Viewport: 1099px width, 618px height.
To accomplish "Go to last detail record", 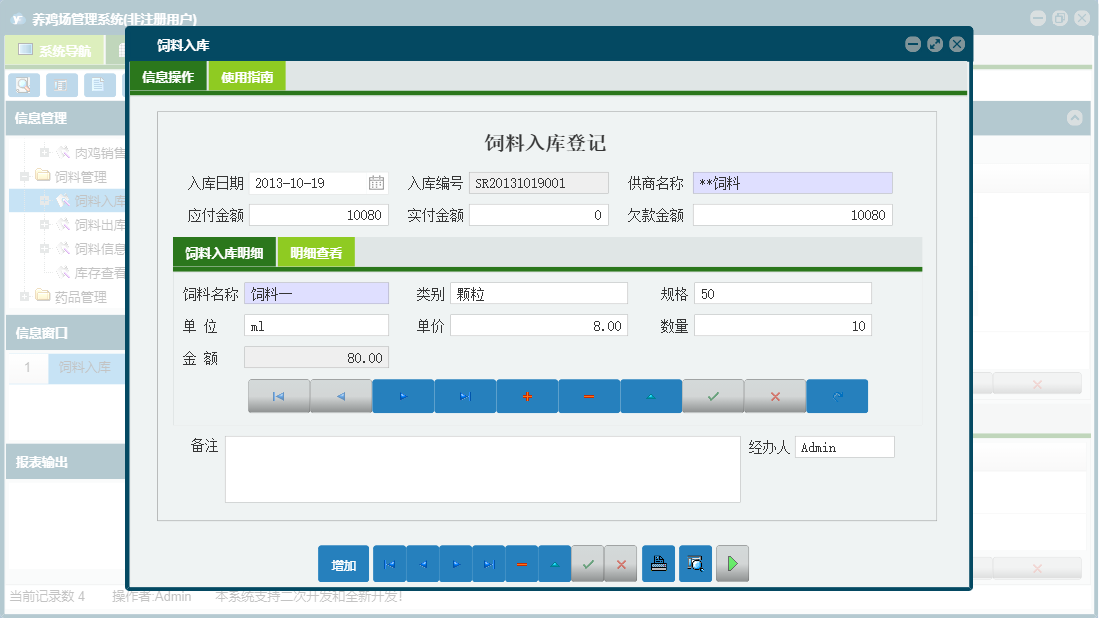I will tap(465, 396).
